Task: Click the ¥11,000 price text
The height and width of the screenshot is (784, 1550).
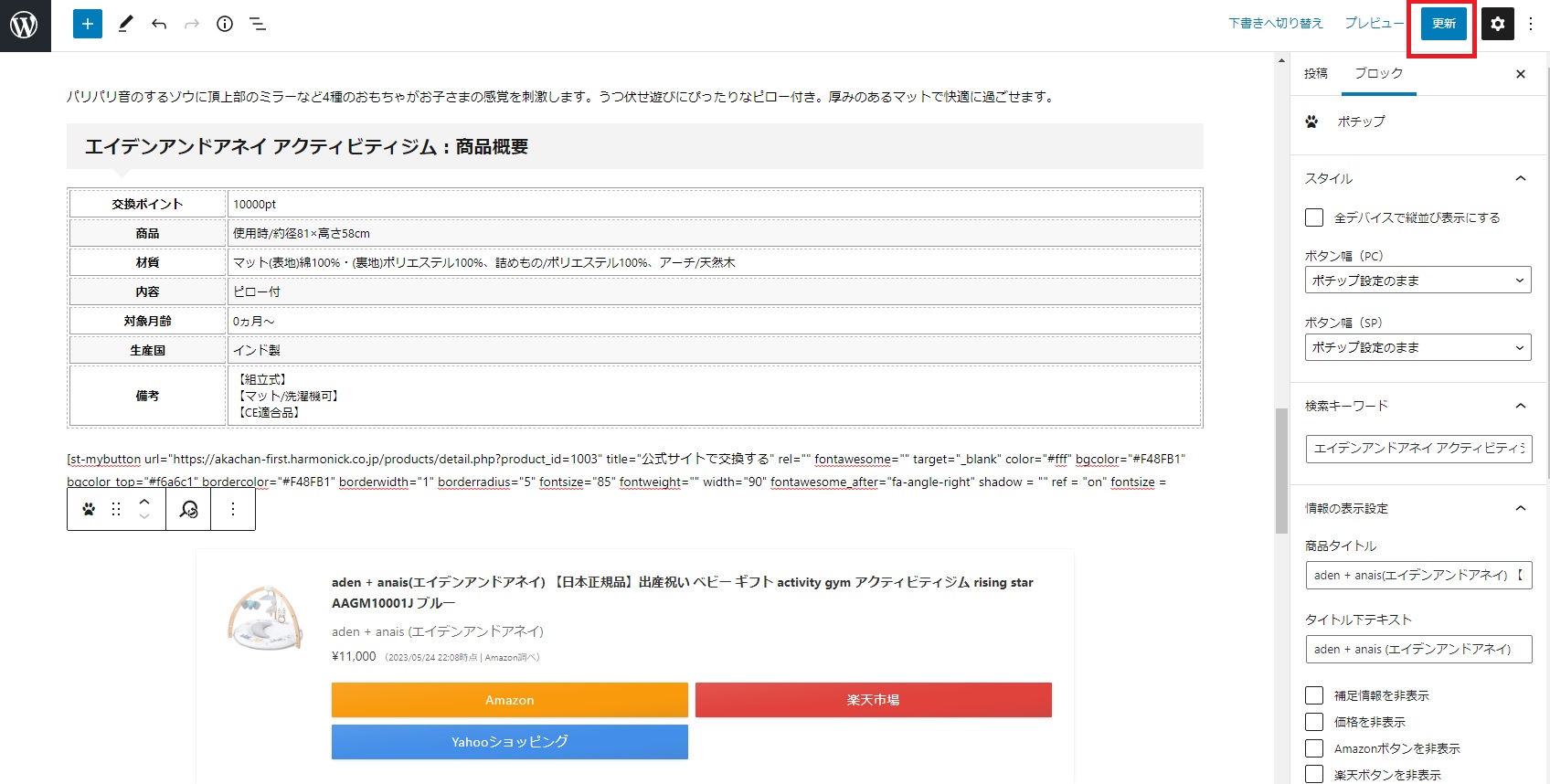Action: (x=354, y=656)
